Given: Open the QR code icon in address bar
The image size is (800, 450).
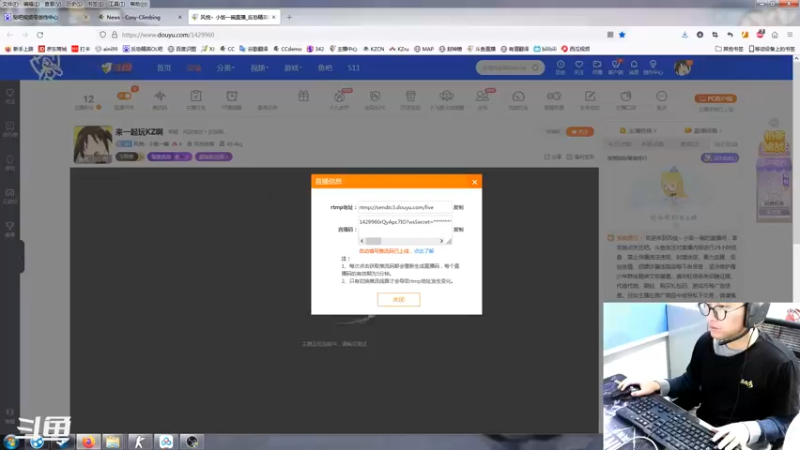Looking at the screenshot, I should click(610, 35).
